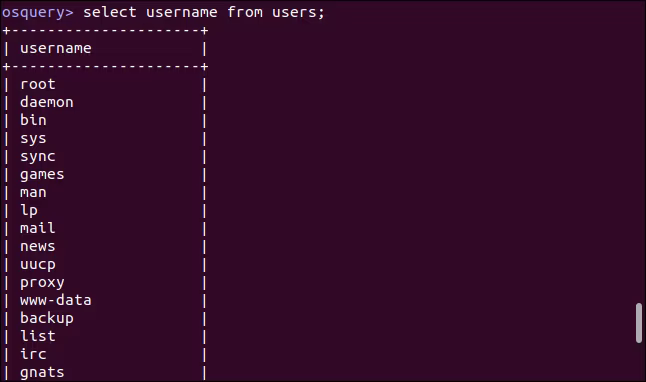Image resolution: width=646 pixels, height=382 pixels.
Task: Click the 'news' username entry
Action: [x=37, y=246]
